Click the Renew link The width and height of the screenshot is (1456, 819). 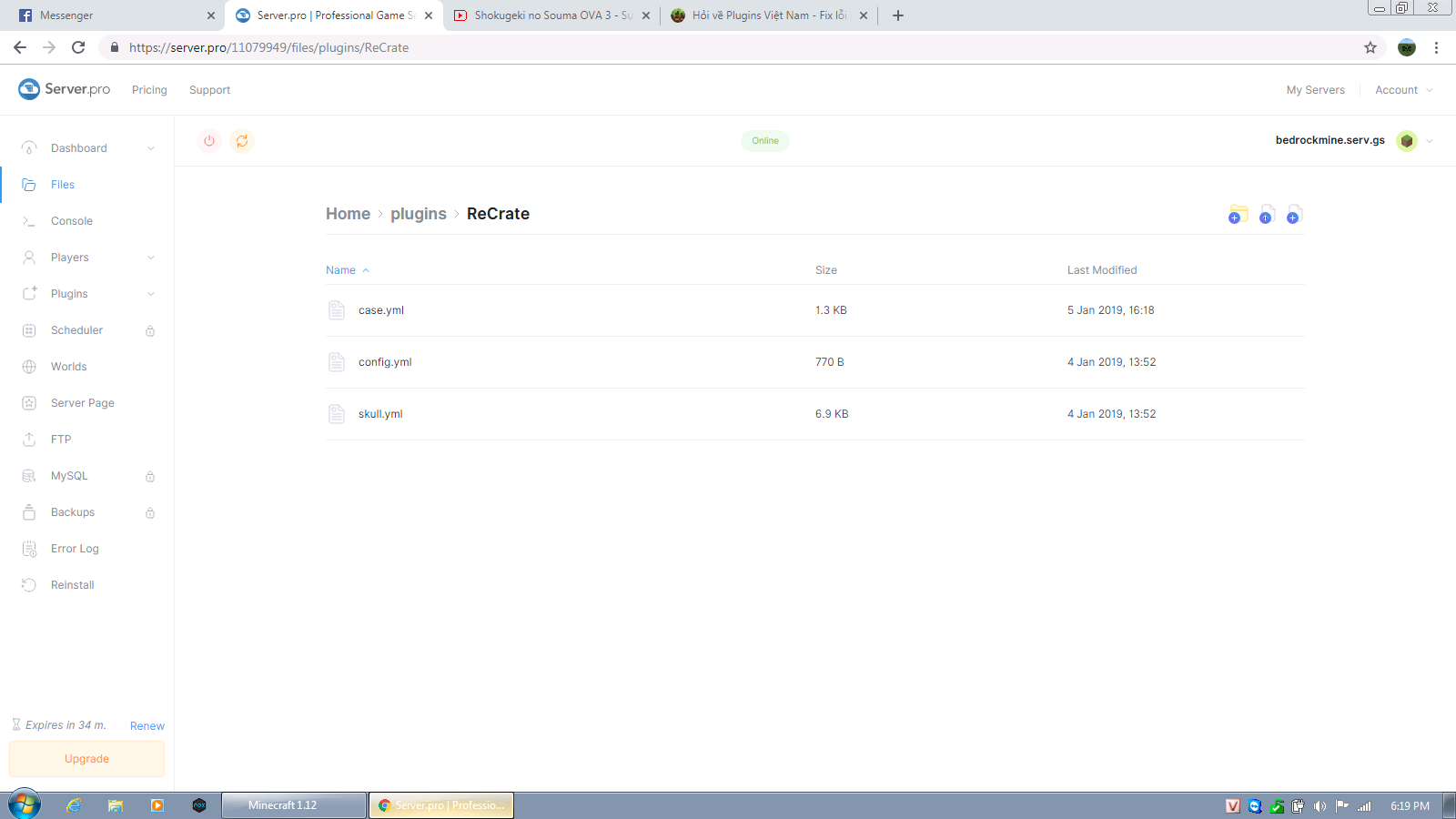coord(147,726)
